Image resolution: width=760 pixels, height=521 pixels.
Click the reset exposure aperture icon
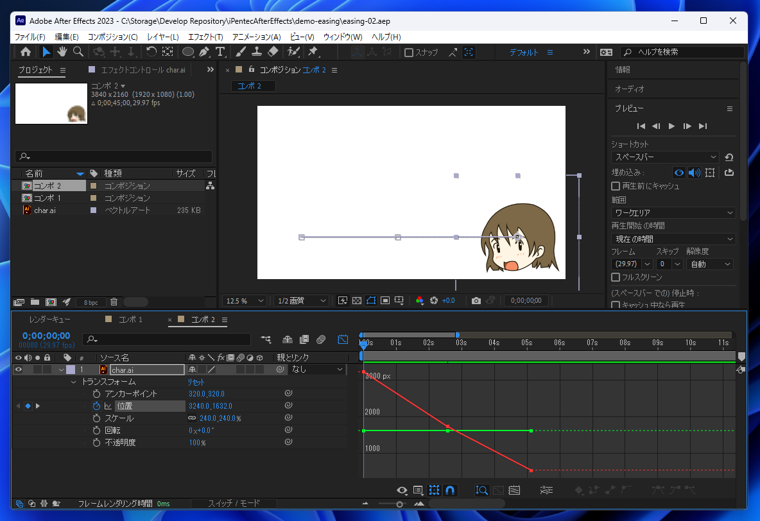click(434, 301)
